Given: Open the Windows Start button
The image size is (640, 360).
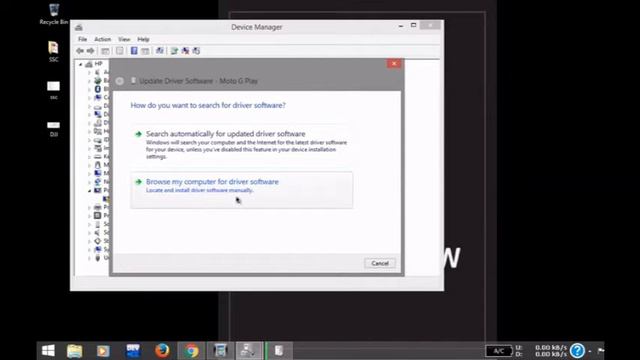Looking at the screenshot, I should coord(48,351).
